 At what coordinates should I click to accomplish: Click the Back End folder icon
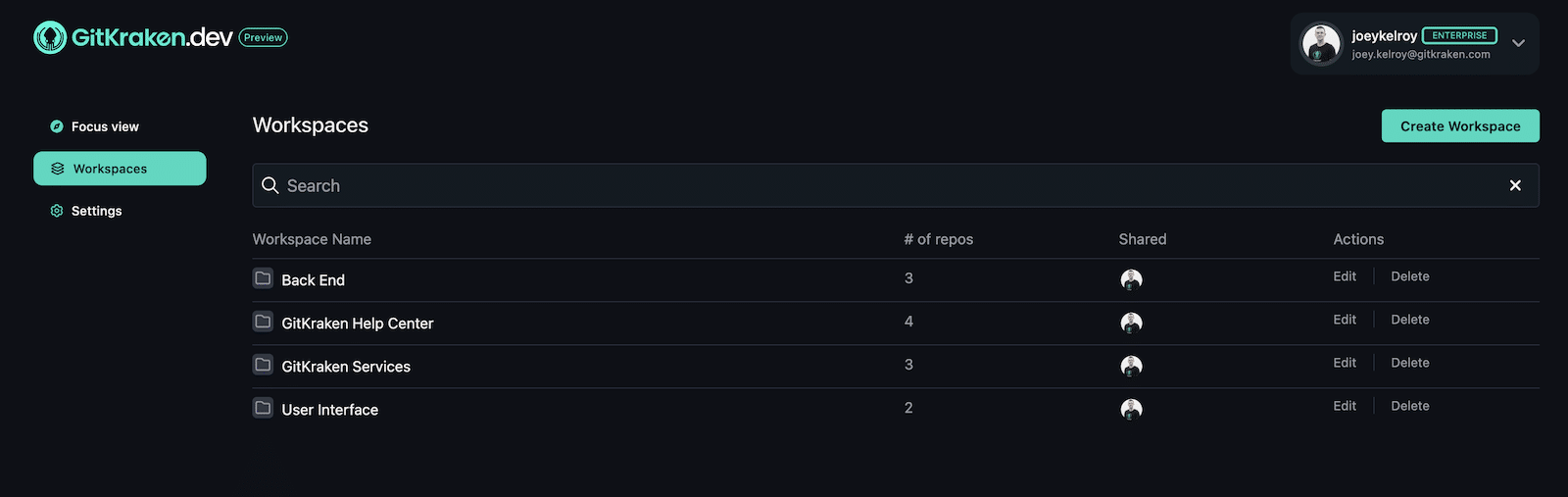[x=263, y=278]
